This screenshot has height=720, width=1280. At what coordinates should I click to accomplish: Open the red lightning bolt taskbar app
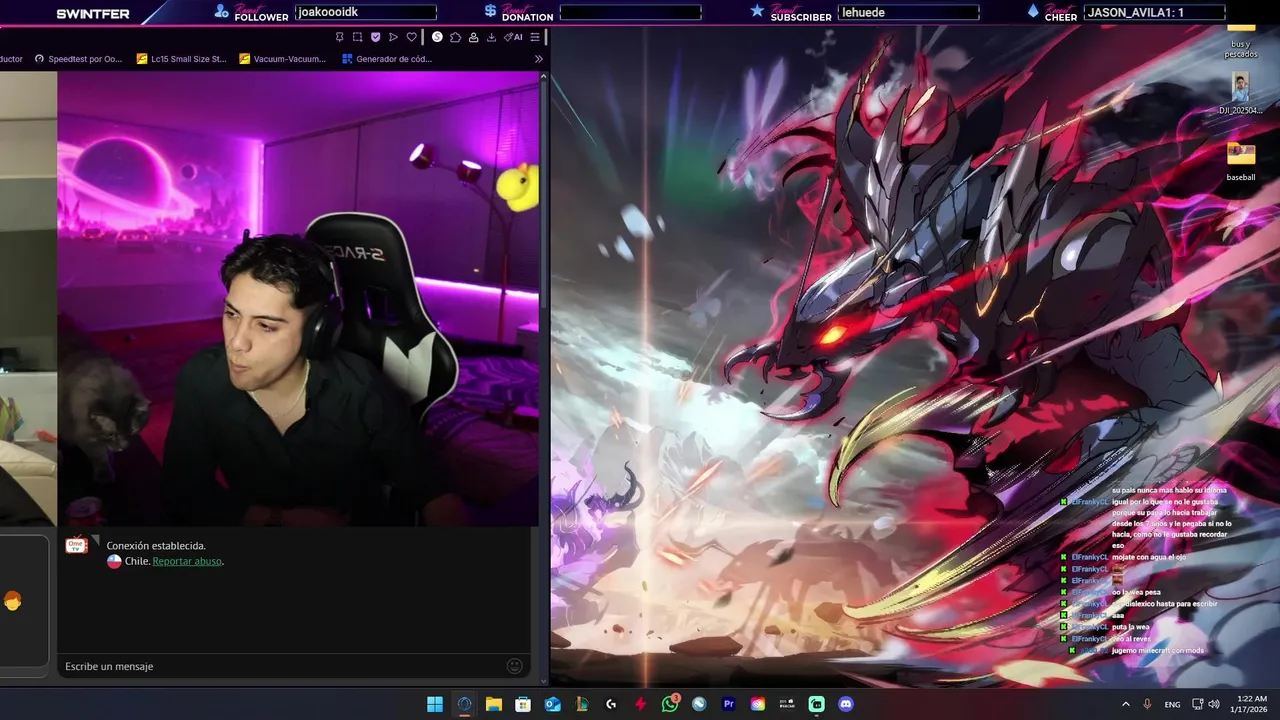(640, 704)
